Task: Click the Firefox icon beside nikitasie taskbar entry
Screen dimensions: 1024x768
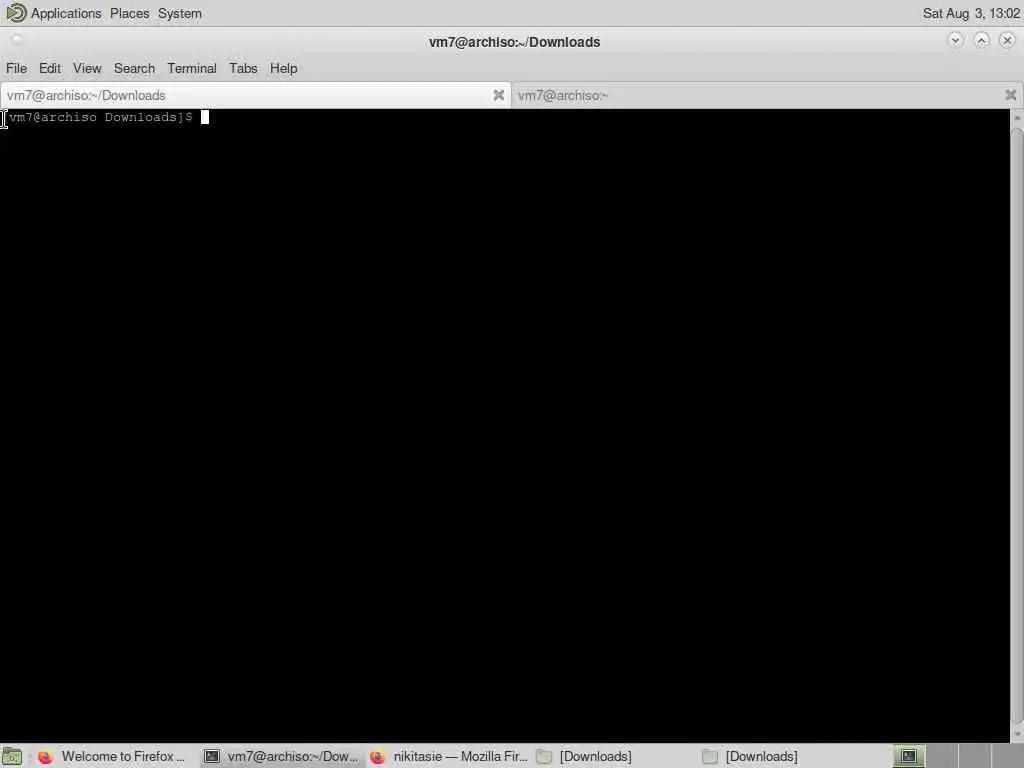Action: pyautogui.click(x=377, y=756)
